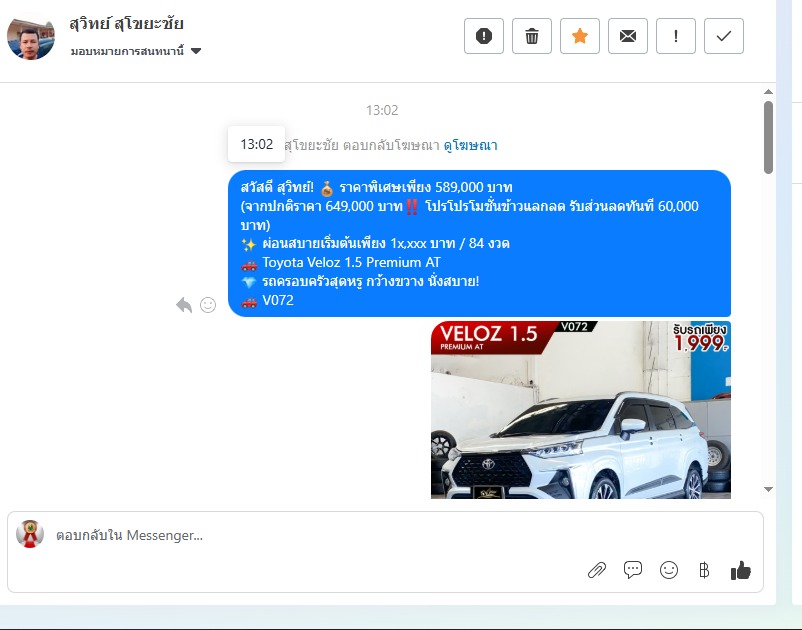Image resolution: width=802 pixels, height=630 pixels.
Task: Mark conversation as spam with exclamation-circle icon
Action: coord(484,36)
